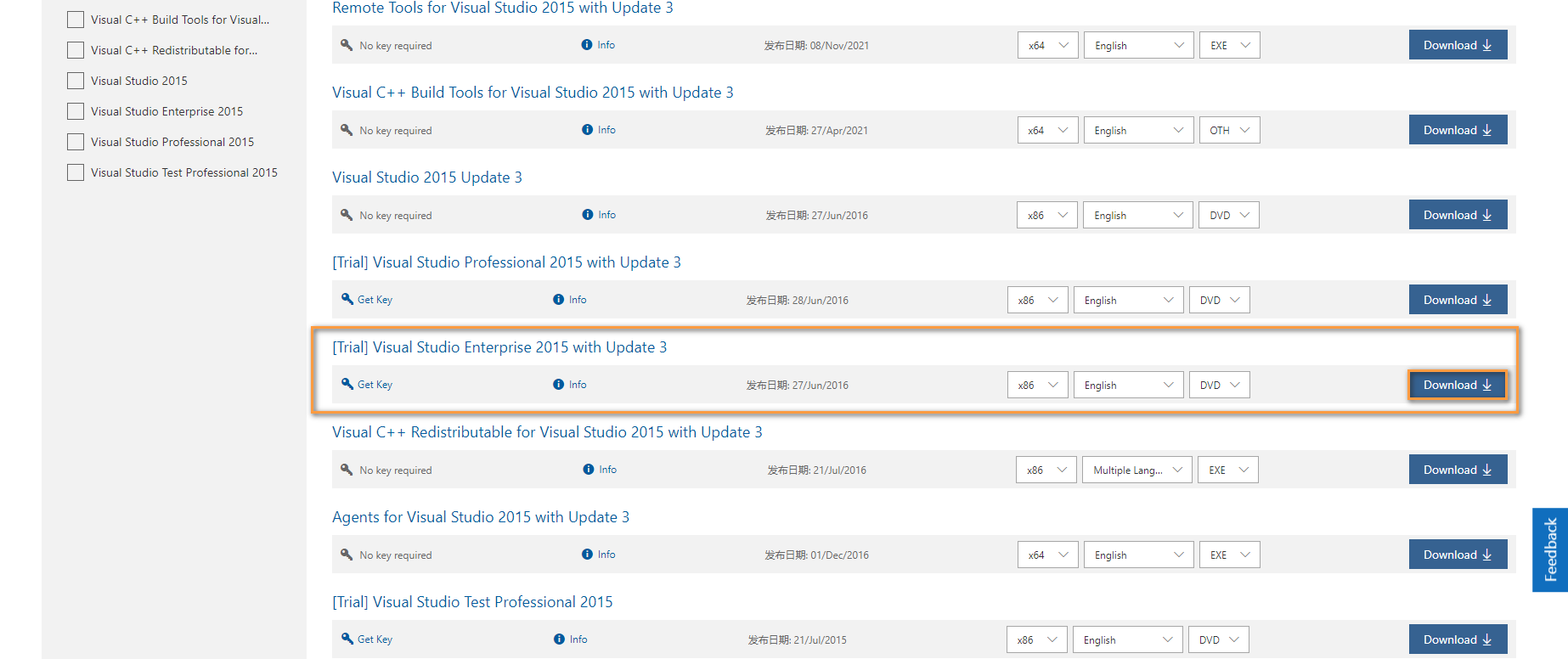Open x64 dropdown for Agents for Visual Studio

1048,555
